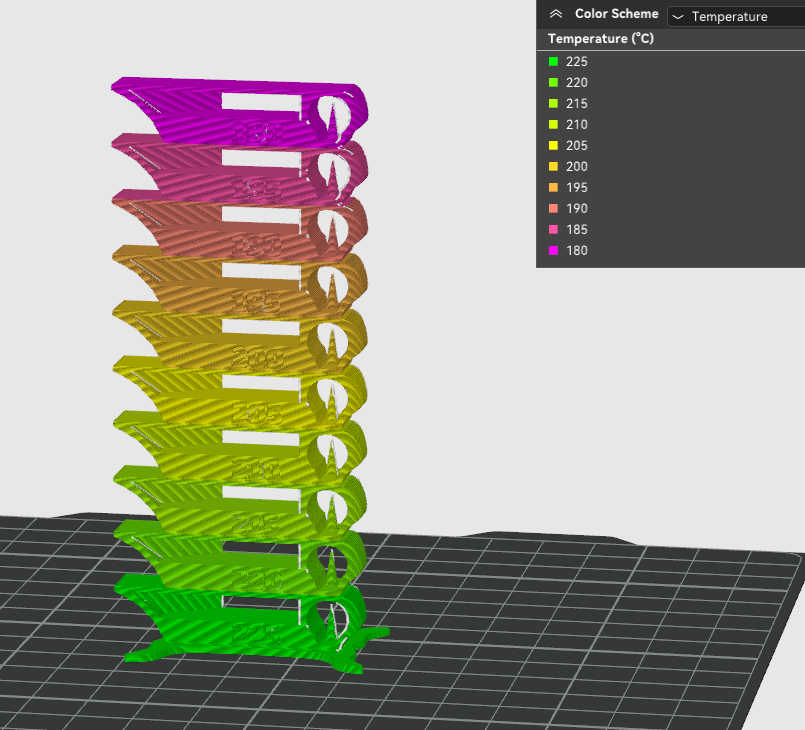Click the 195 temperature color swatch

point(553,188)
